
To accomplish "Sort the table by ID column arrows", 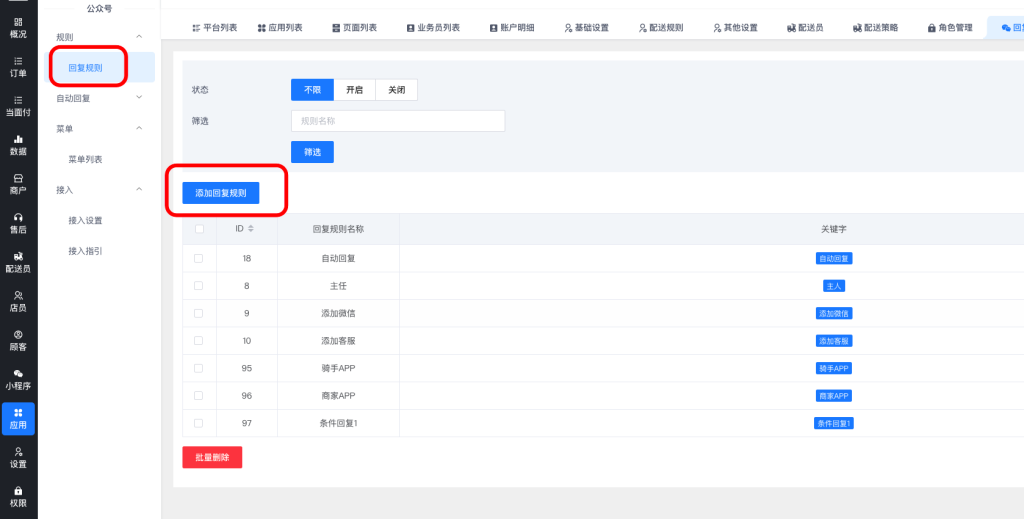I will [x=250, y=229].
